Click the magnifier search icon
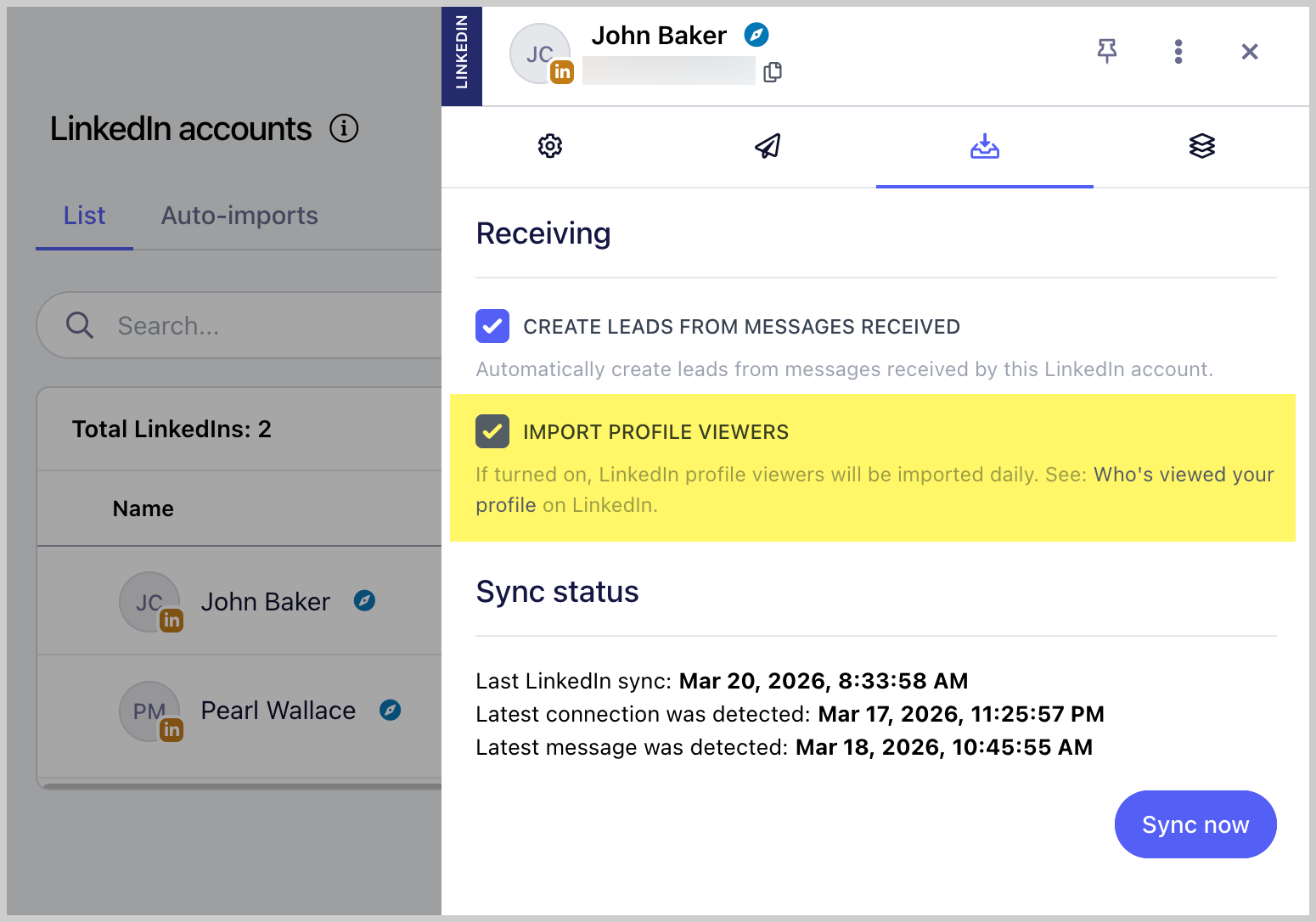This screenshot has width=1316, height=922. (80, 325)
